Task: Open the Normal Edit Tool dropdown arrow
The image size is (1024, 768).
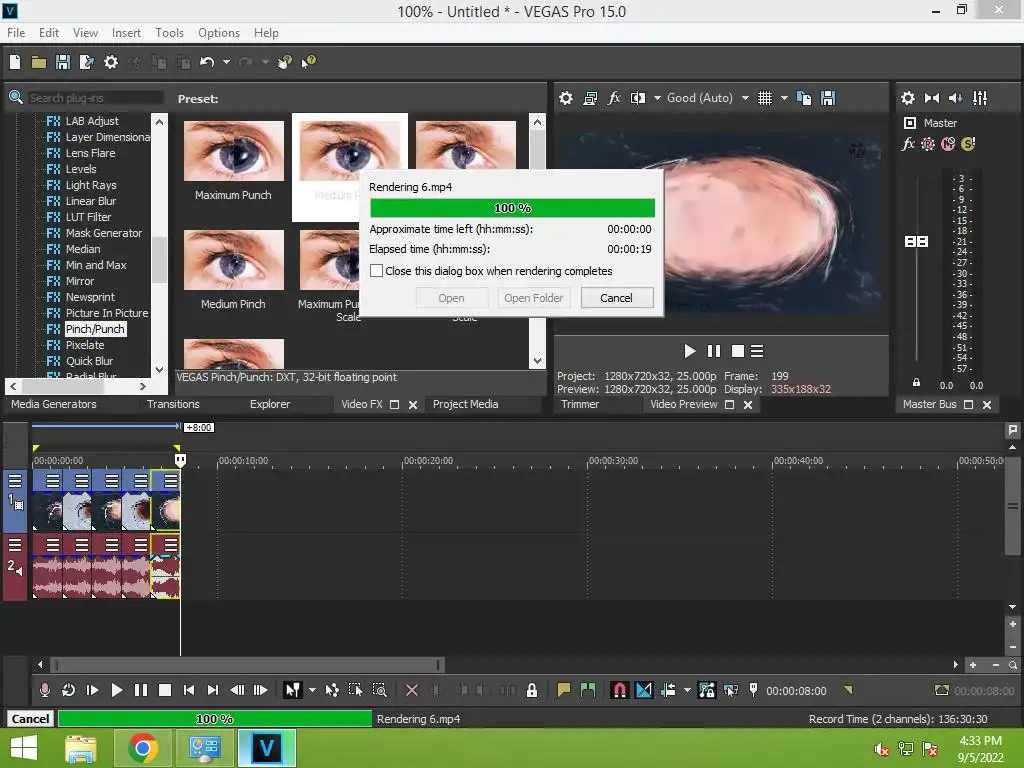Action: [x=312, y=690]
